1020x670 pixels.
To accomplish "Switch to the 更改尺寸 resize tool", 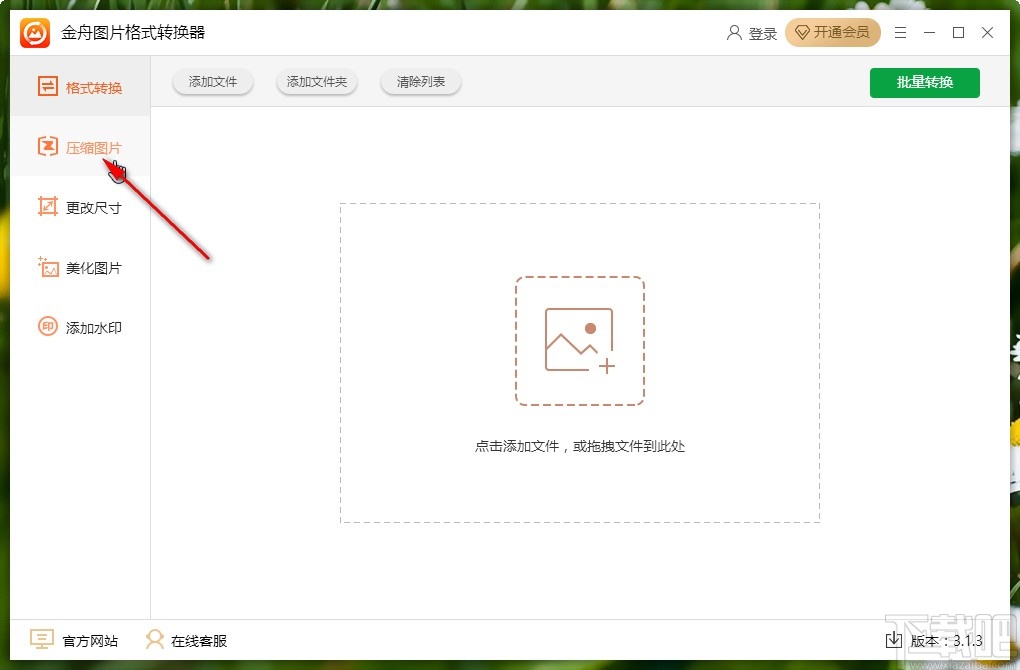I will (80, 207).
